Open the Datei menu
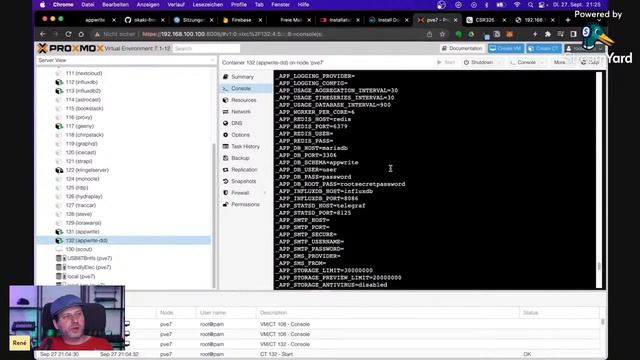640x360 pixels. click(x=87, y=4)
